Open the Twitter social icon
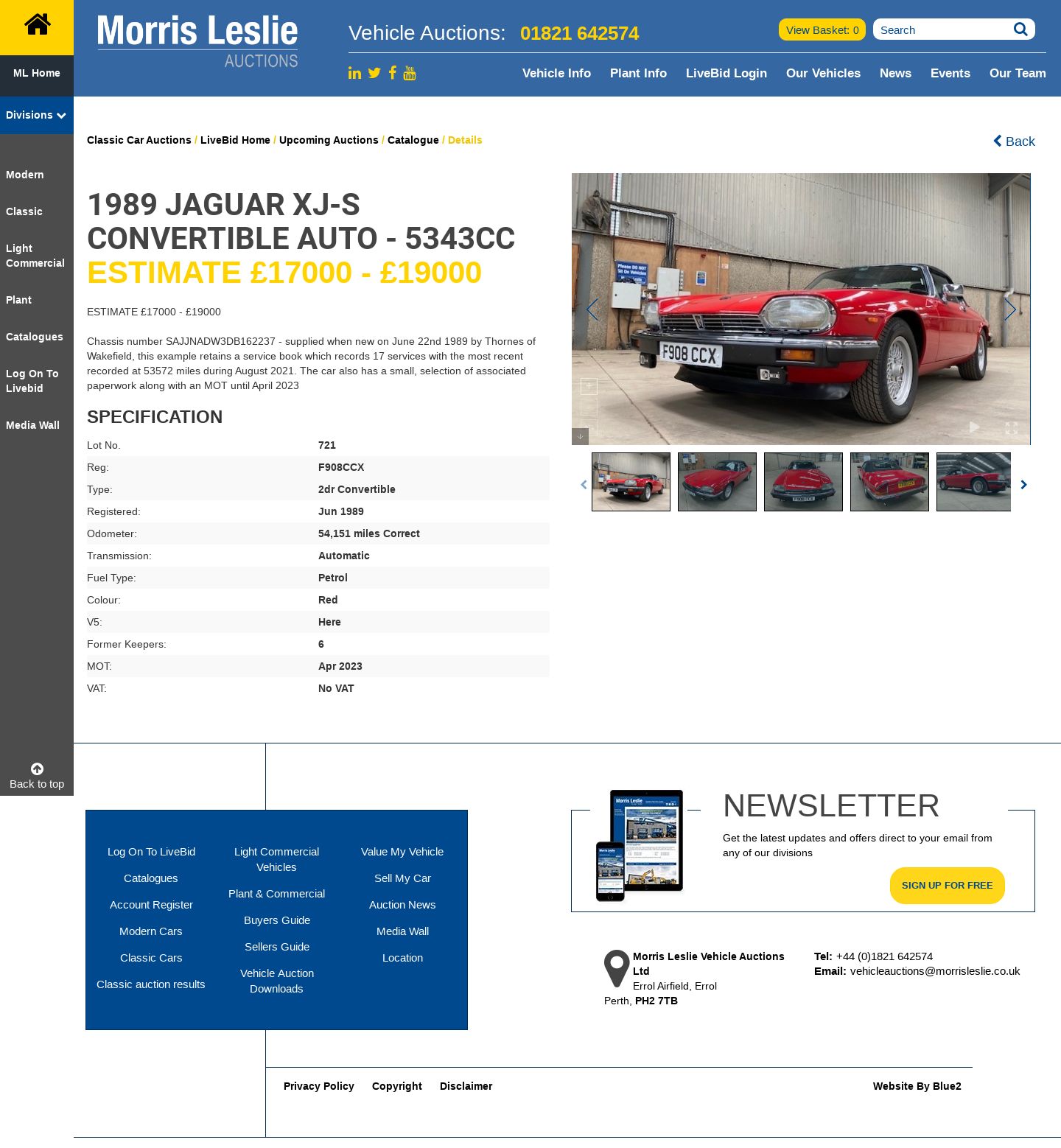 pos(374,73)
